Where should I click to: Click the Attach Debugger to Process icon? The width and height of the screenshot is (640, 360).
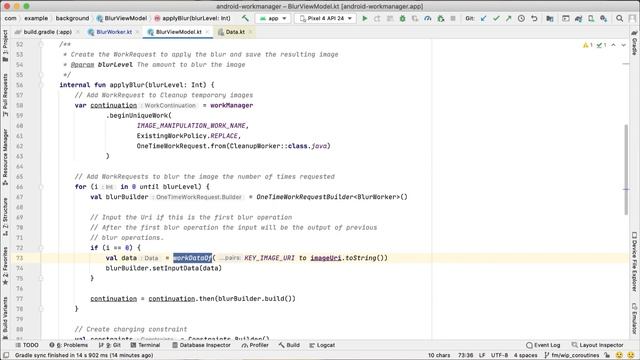click(x=440, y=18)
